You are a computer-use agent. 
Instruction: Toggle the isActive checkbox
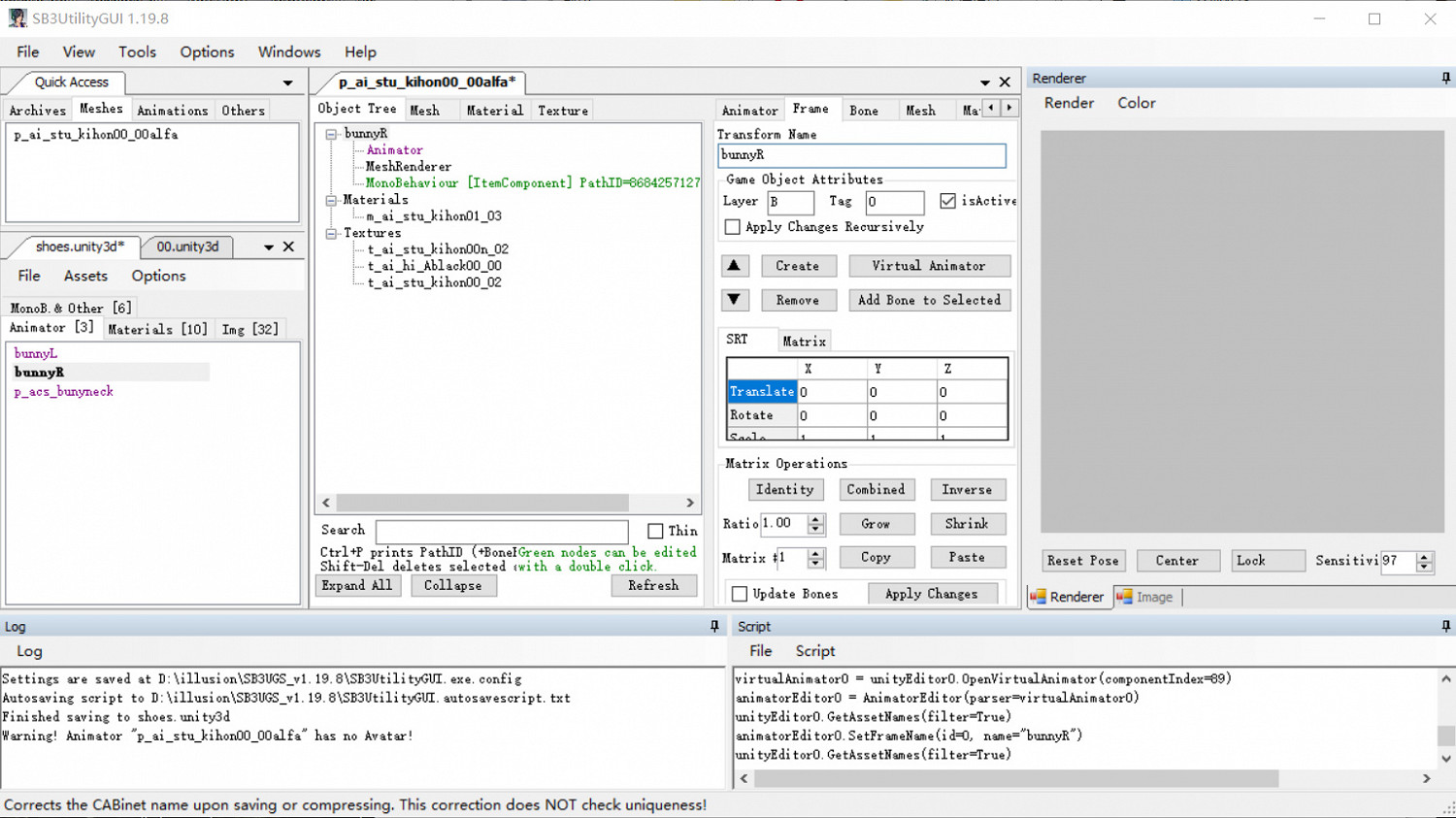pyautogui.click(x=947, y=201)
